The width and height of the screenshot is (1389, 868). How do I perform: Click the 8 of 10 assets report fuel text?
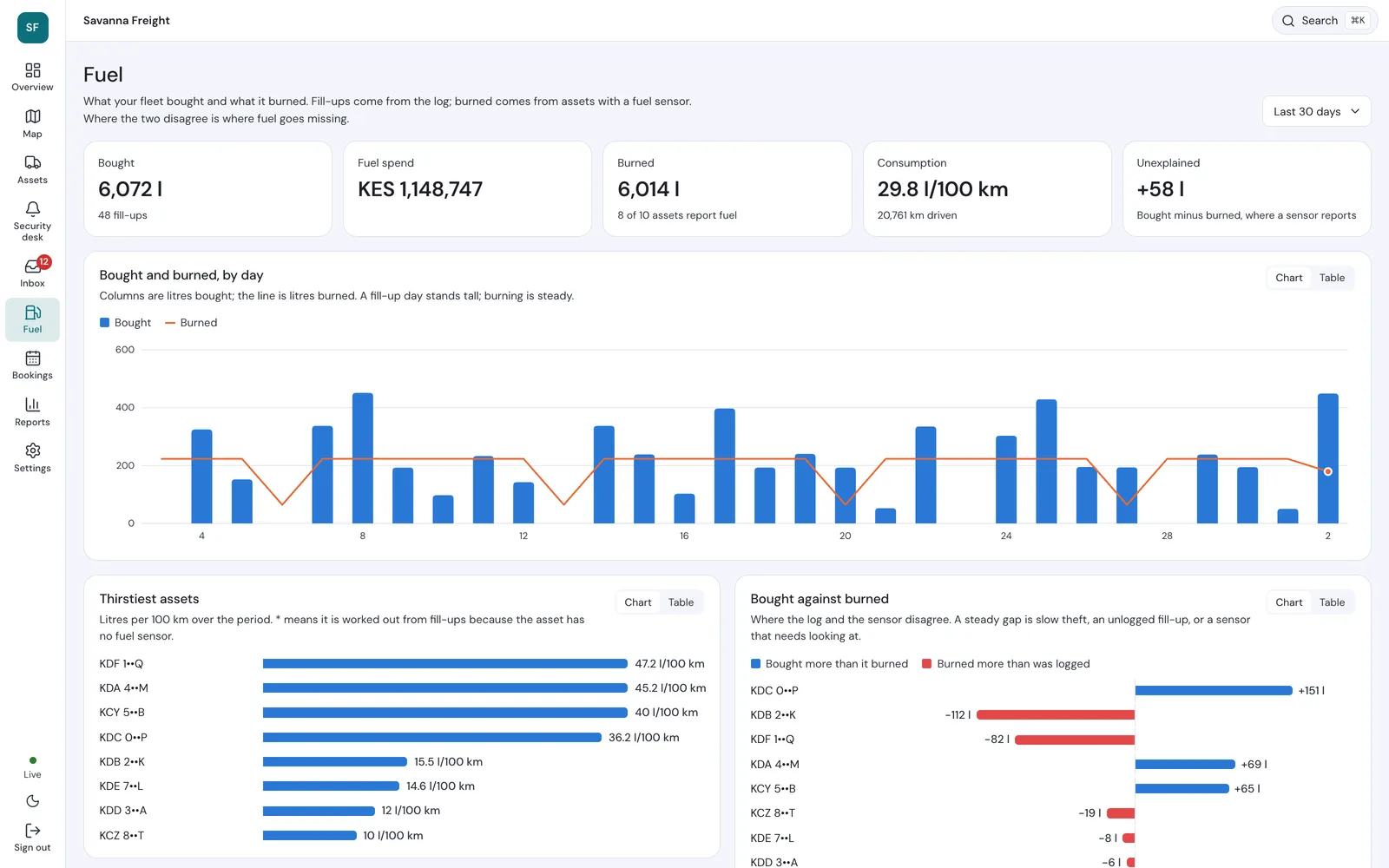(677, 215)
